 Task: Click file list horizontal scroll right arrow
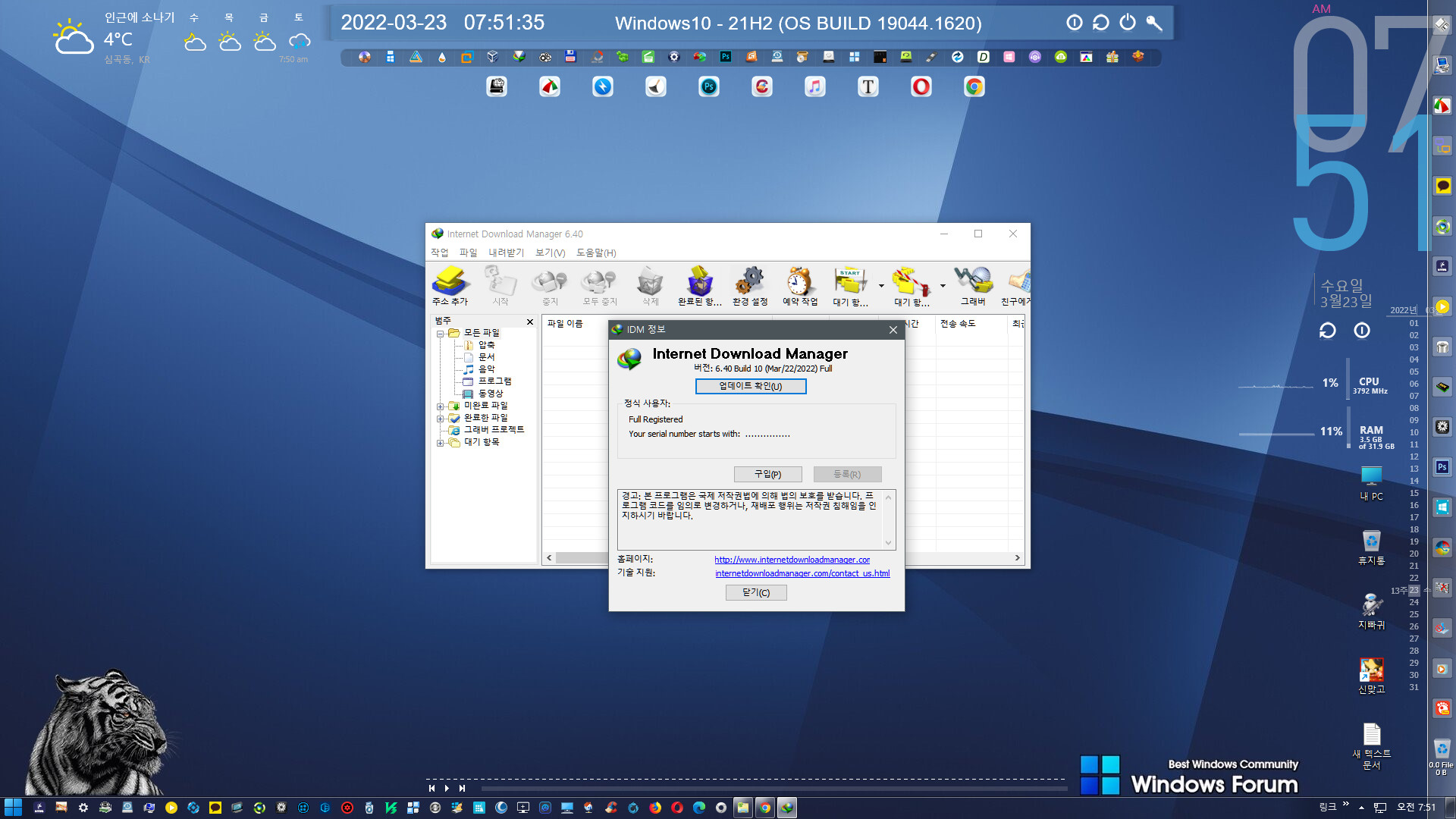pyautogui.click(x=1018, y=557)
